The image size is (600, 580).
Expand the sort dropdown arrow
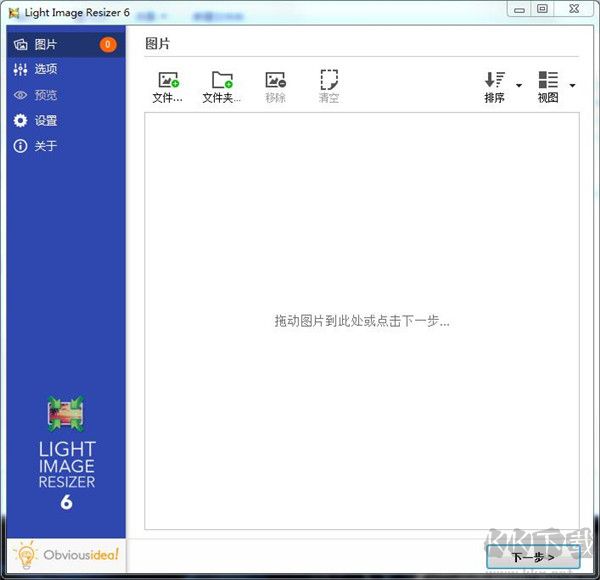[x=519, y=85]
